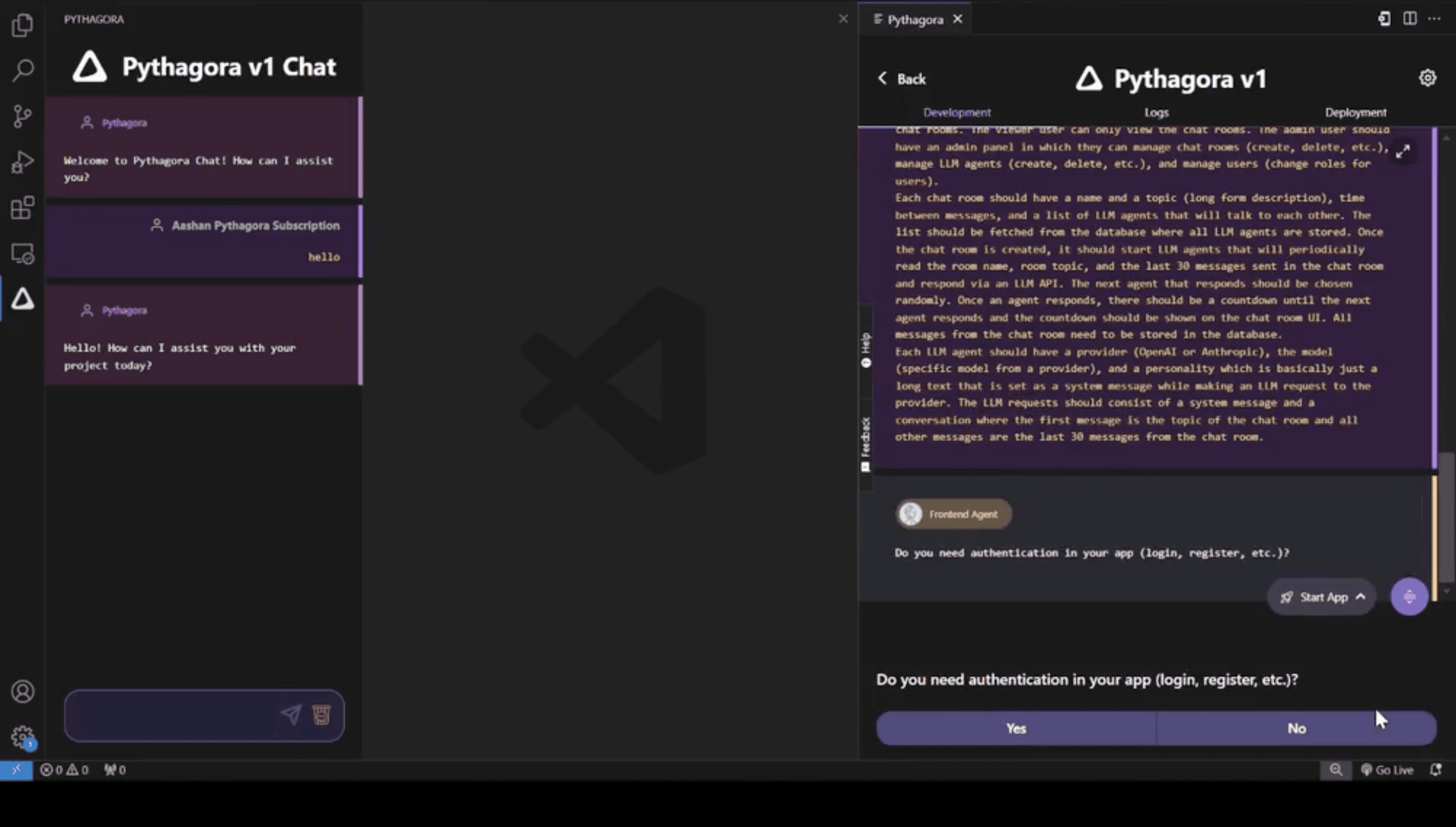Open the Explorer view in activity bar
The height and width of the screenshot is (827, 1456).
22,25
